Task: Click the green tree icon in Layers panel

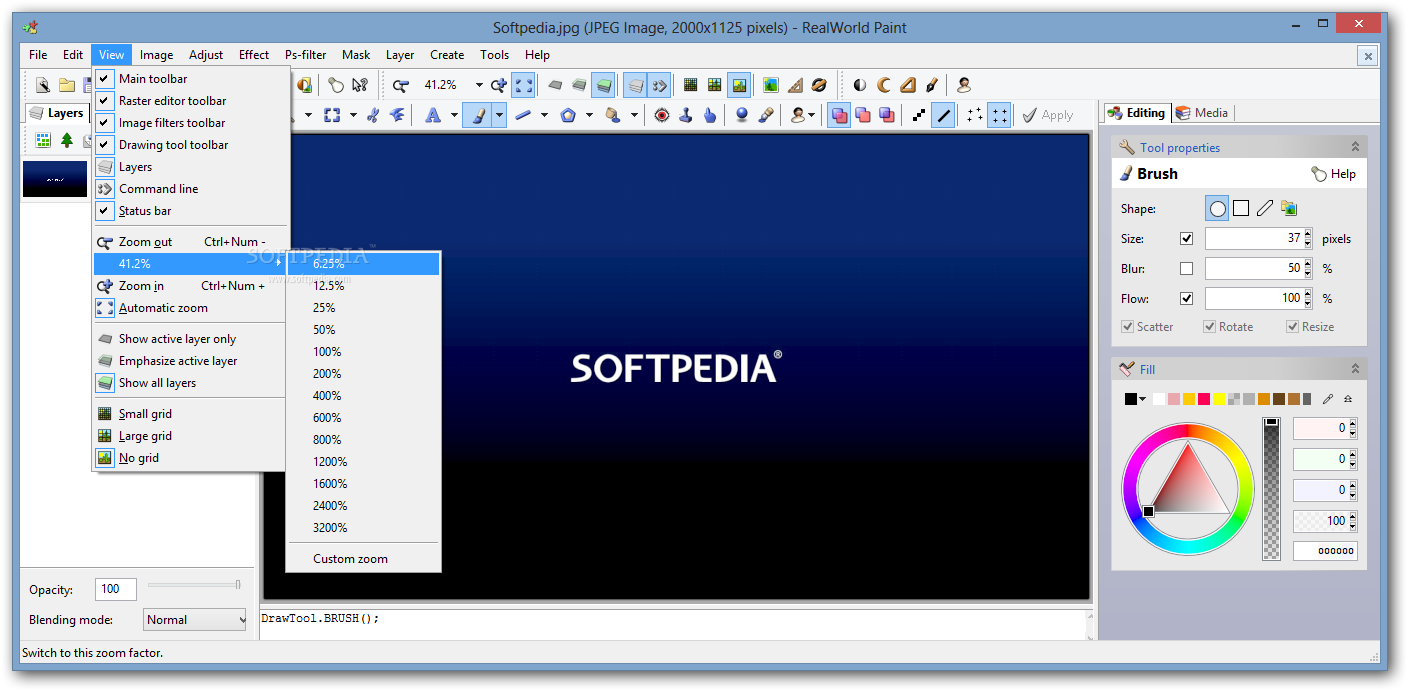Action: point(67,140)
